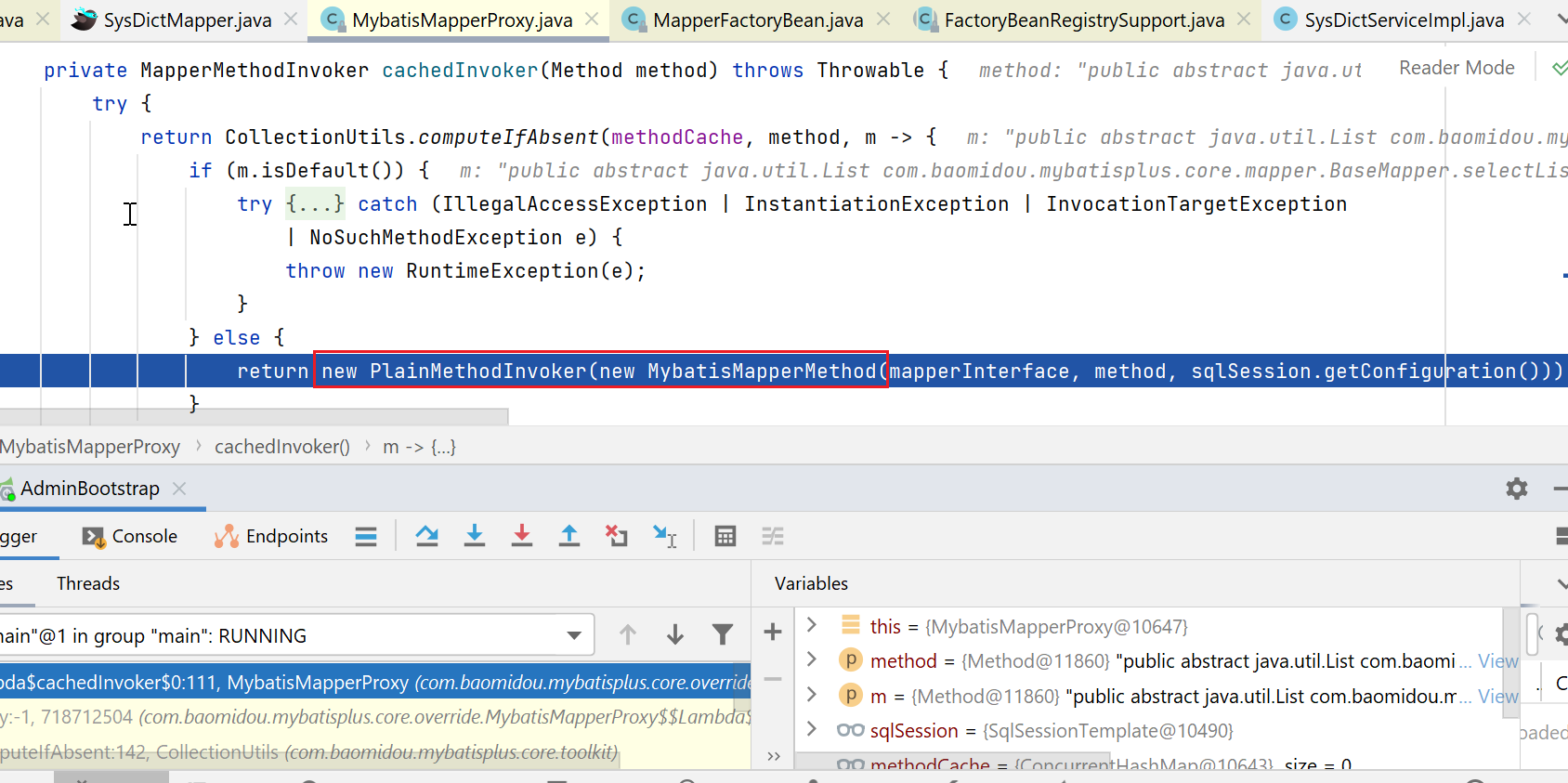The image size is (1568, 783).
Task: Click the Step Out icon
Action: [569, 536]
